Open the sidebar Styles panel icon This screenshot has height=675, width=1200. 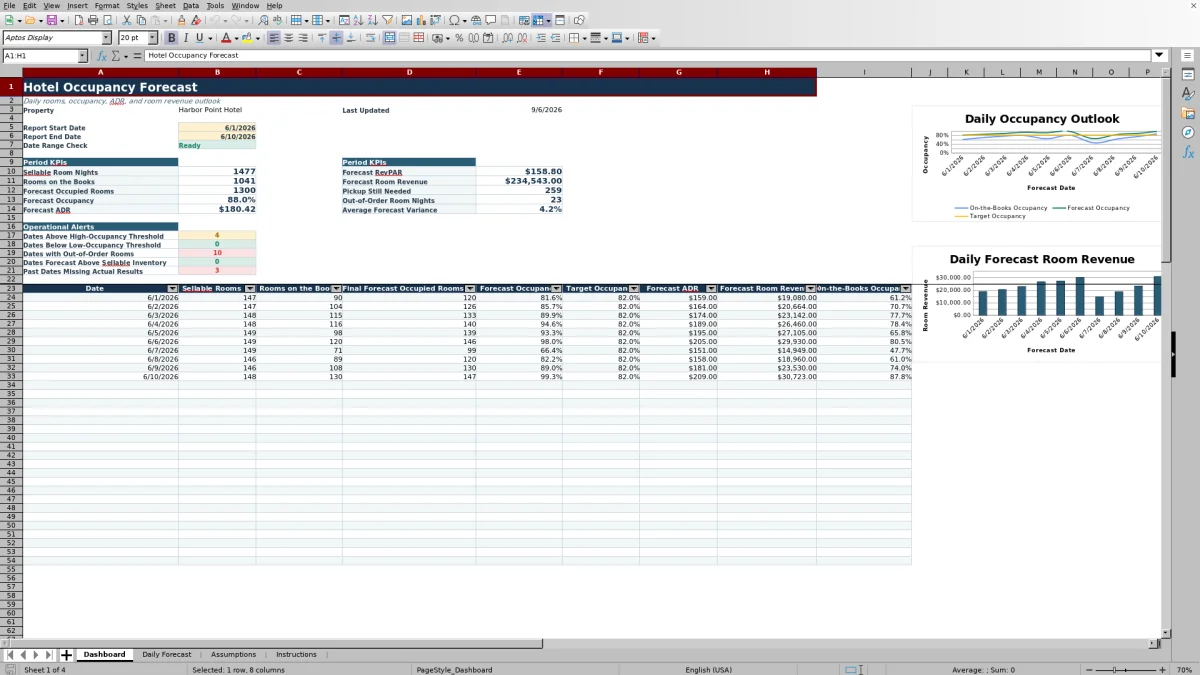pos(1188,93)
